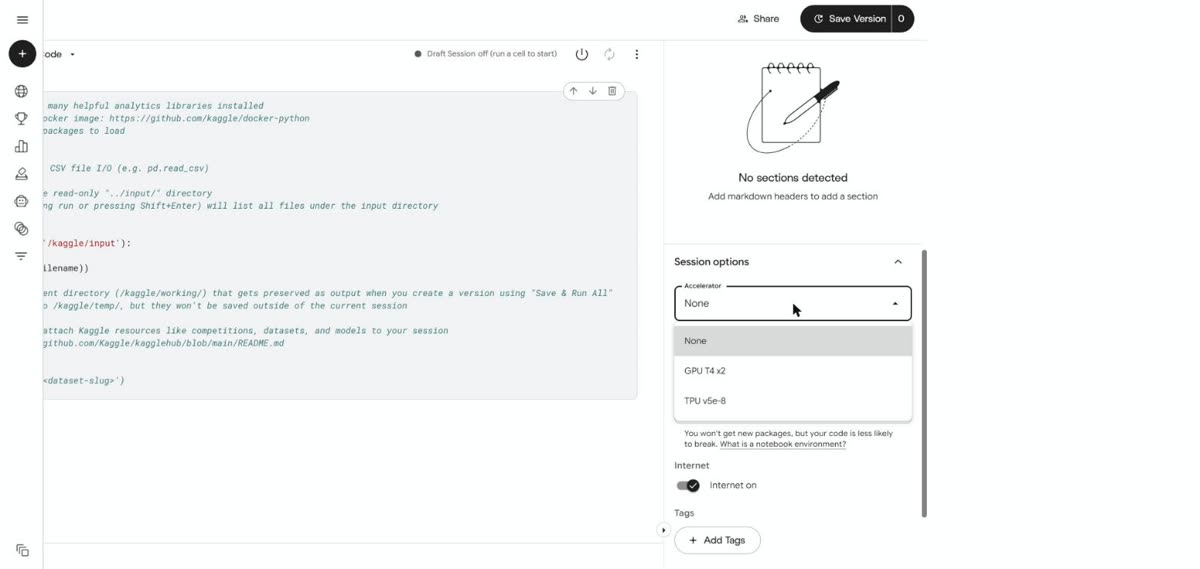Click the Share button
The height and width of the screenshot is (569, 1200).
758,19
